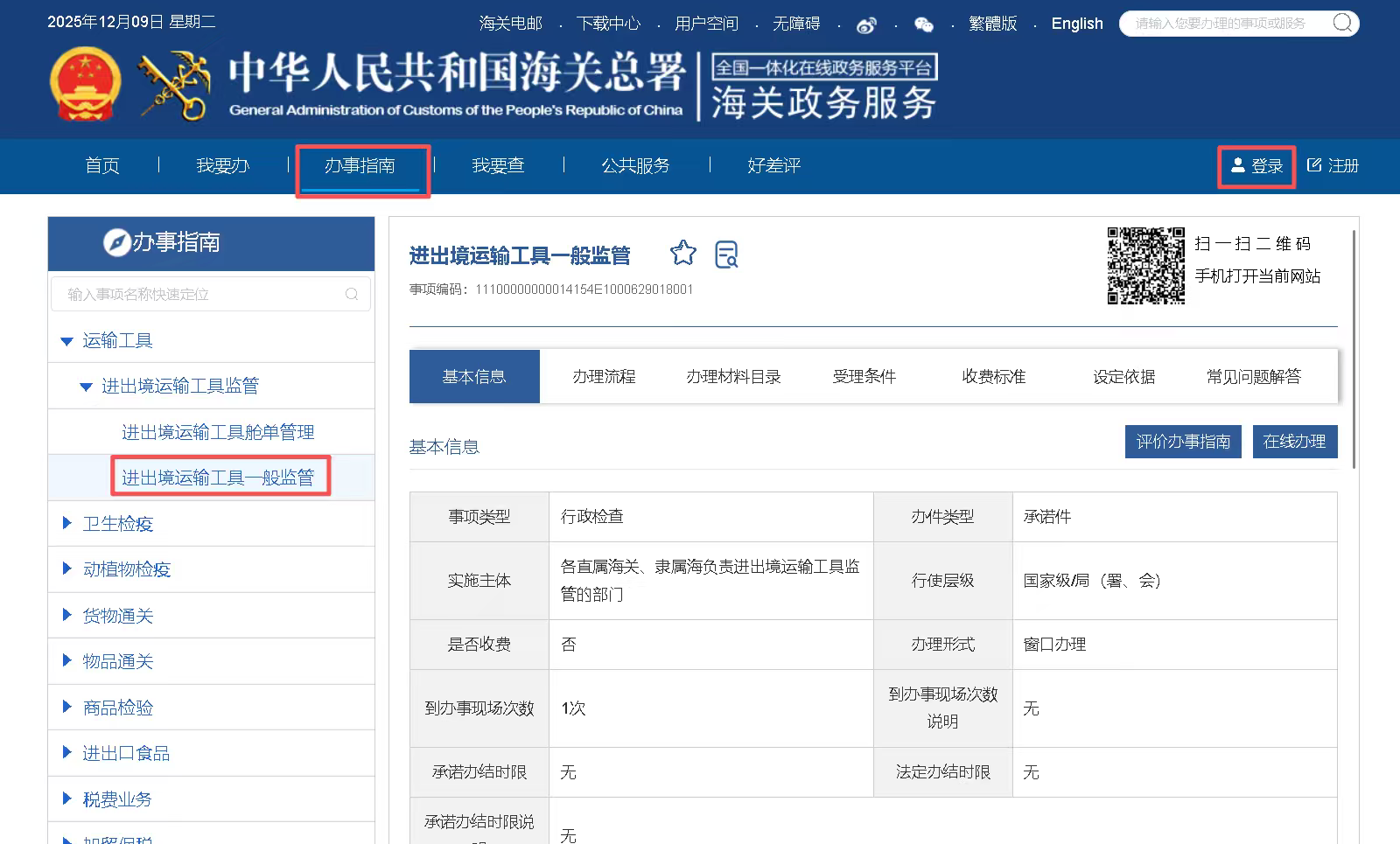Click the magnifier icon in top search box

pyautogui.click(x=1342, y=23)
